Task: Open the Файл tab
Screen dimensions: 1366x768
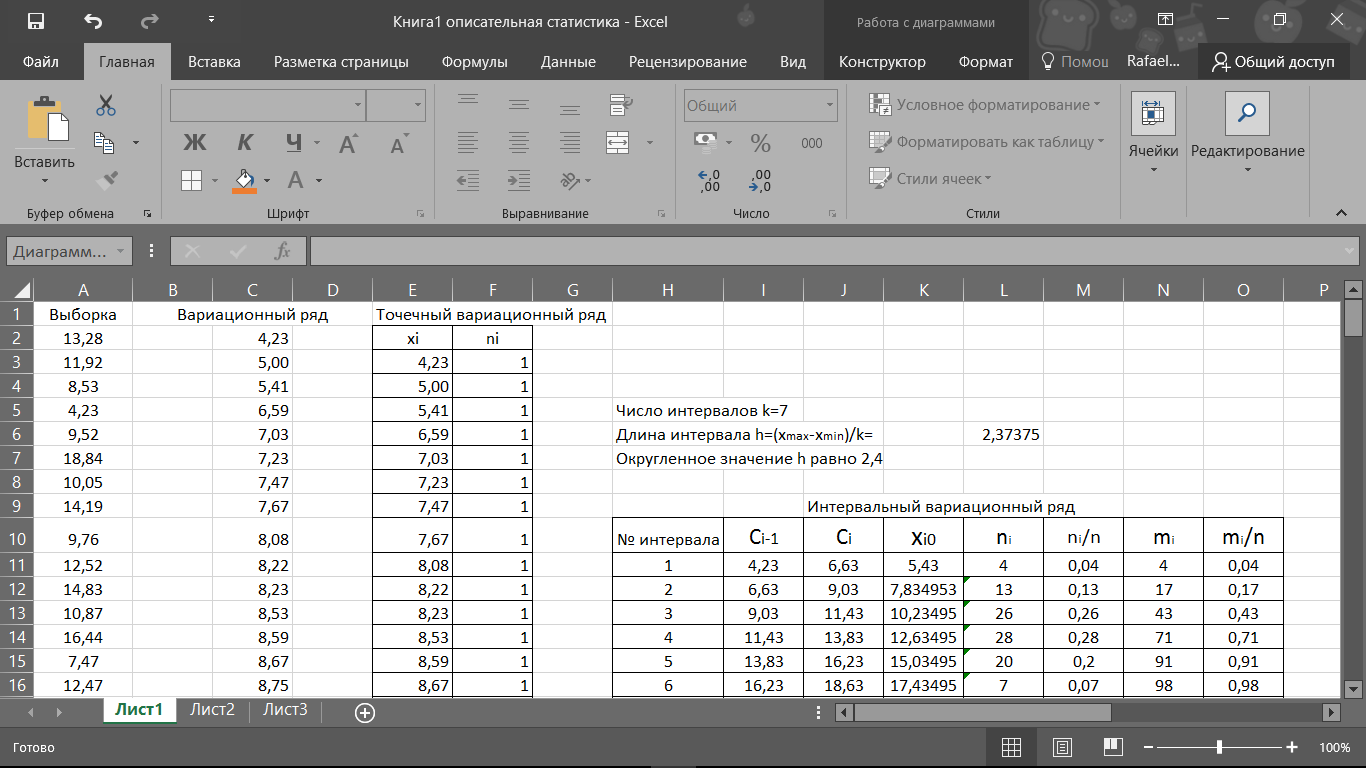Action: point(40,61)
